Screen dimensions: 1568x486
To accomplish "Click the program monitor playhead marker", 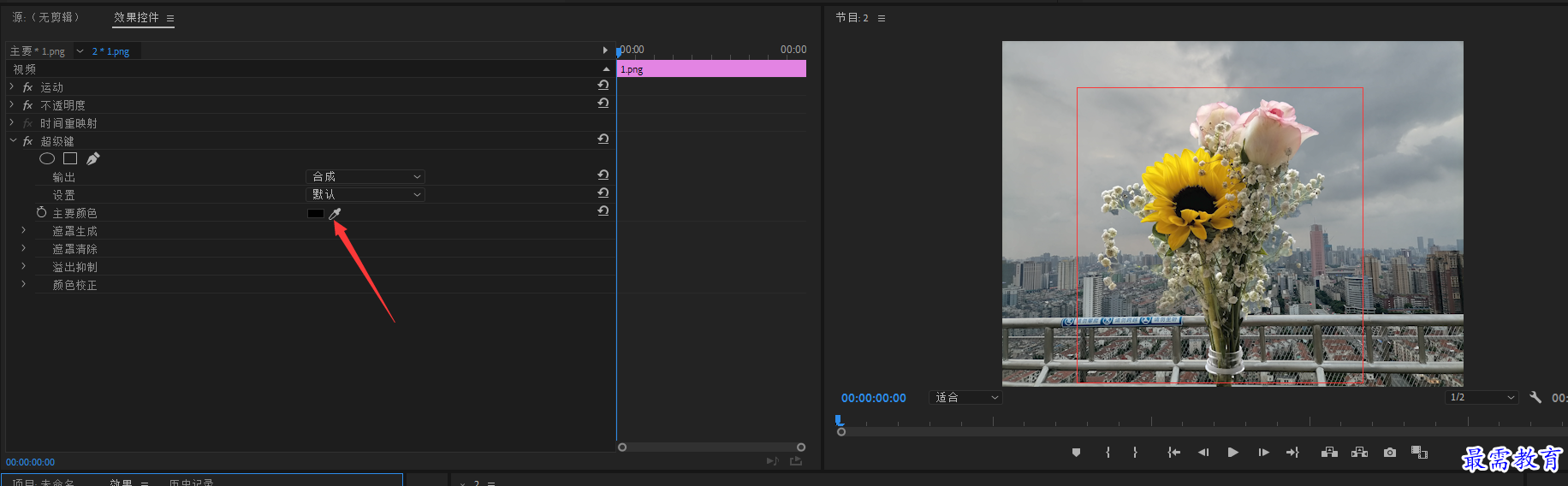I will (839, 419).
